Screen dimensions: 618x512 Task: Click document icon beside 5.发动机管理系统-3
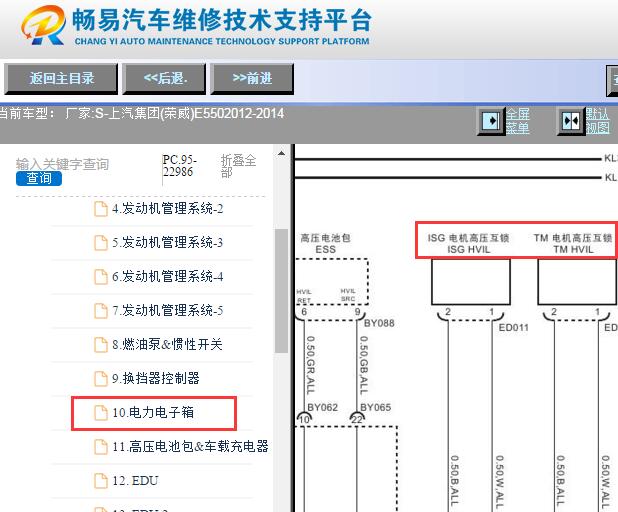(x=101, y=243)
